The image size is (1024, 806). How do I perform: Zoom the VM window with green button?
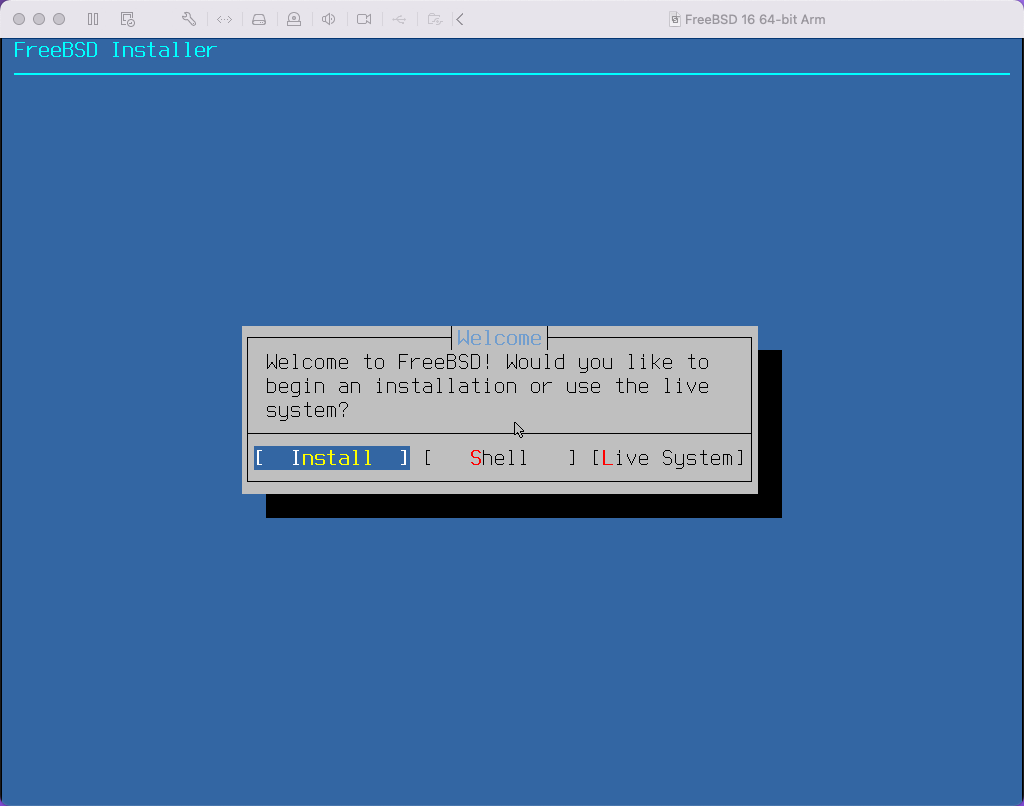(59, 19)
